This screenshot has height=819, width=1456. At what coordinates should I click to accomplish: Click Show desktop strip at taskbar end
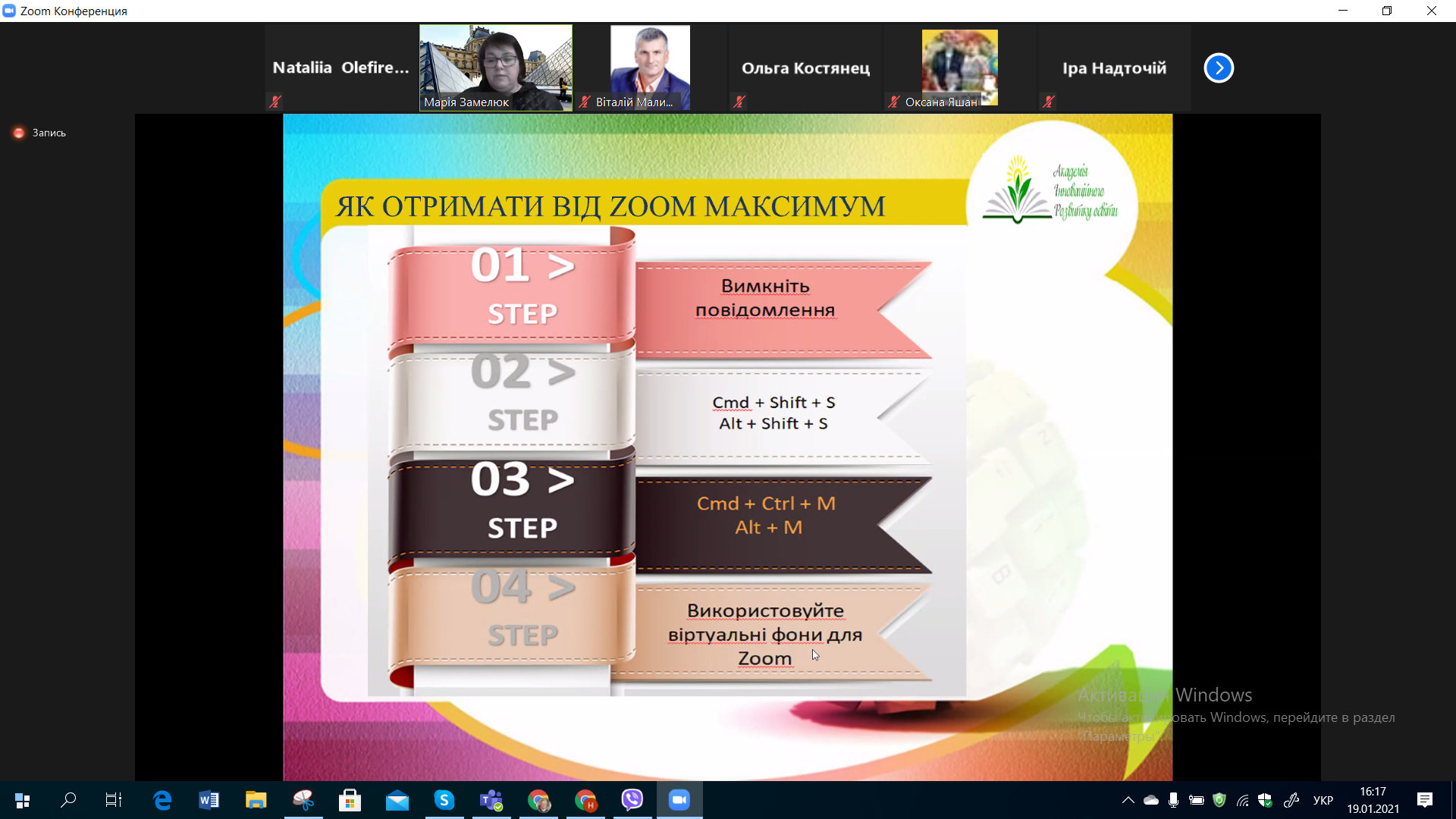click(1452, 800)
